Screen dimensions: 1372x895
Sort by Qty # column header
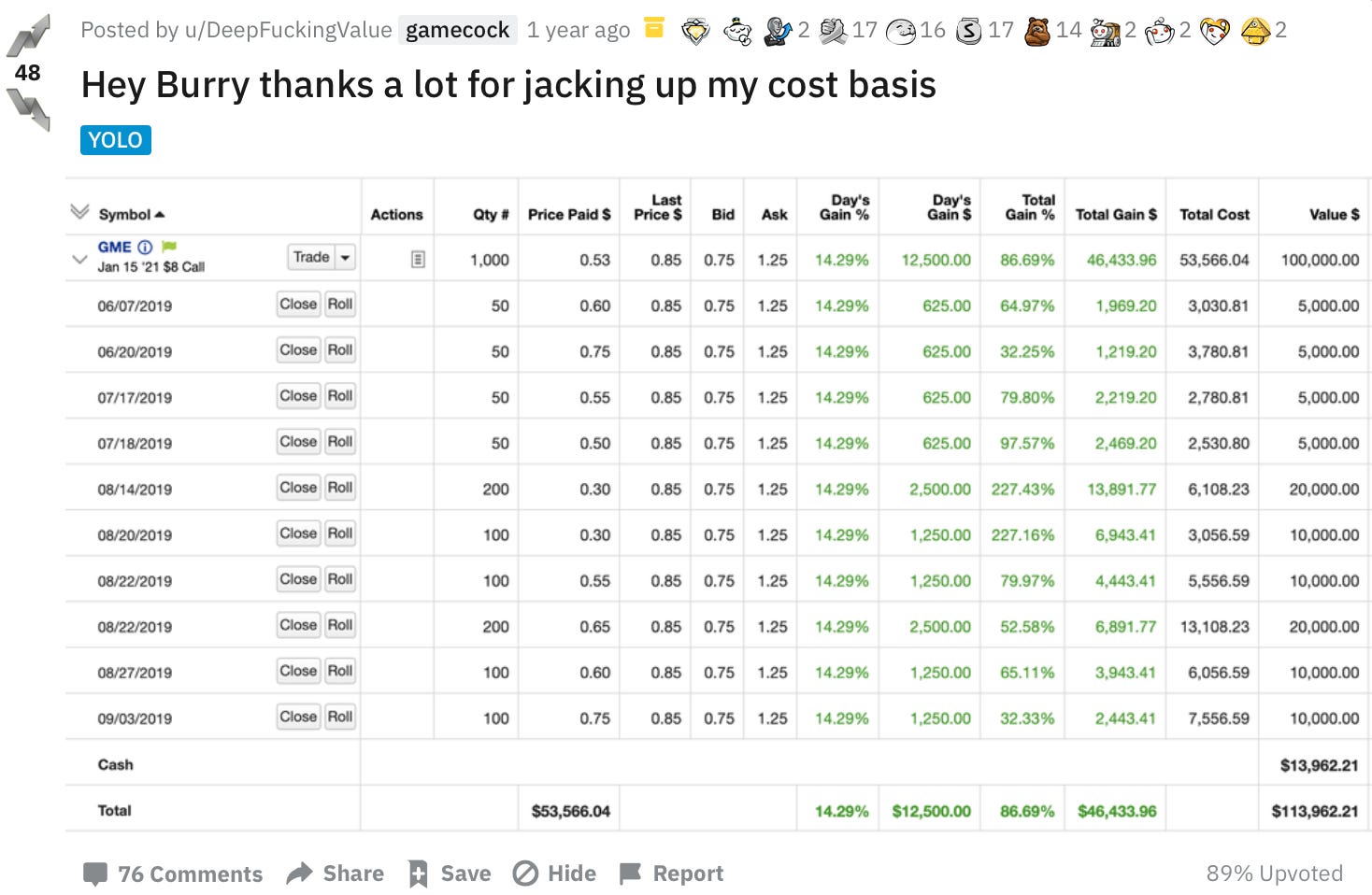(491, 214)
